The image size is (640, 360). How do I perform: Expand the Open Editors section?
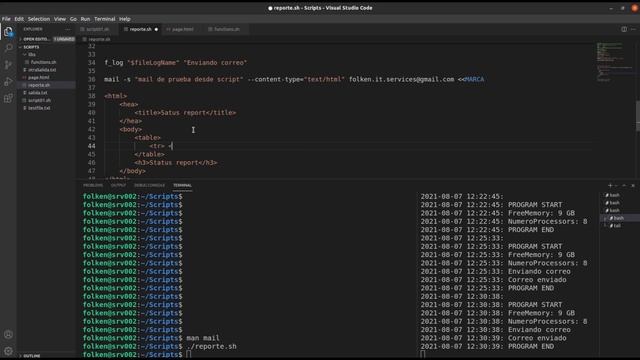(x=36, y=39)
